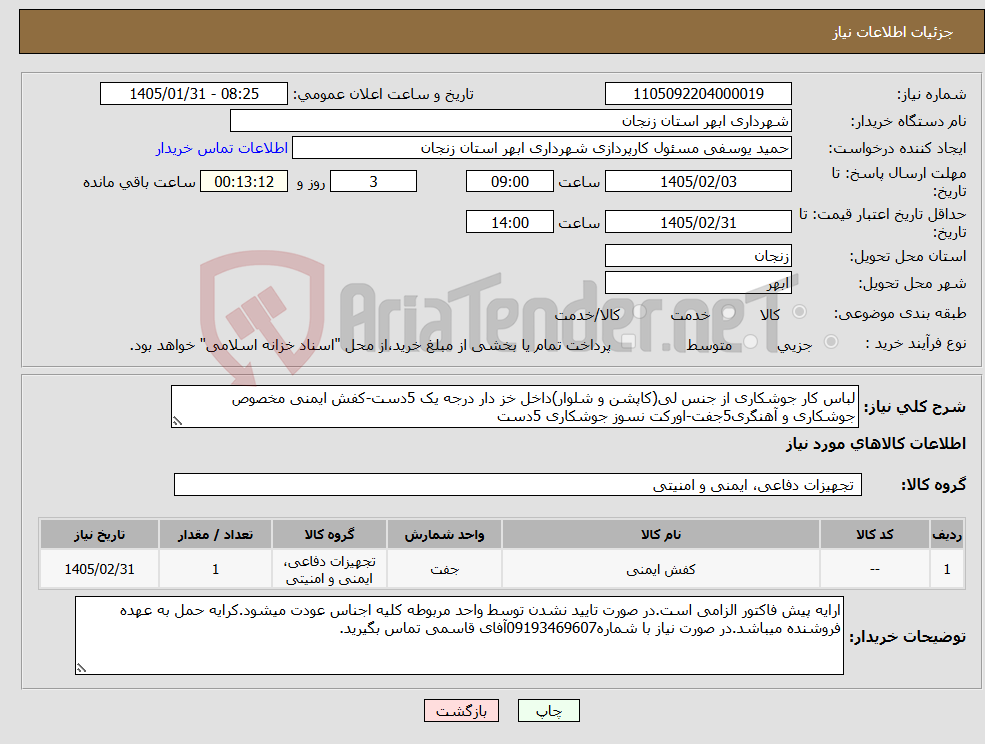
Task: Click the ردیف column header
Action: click(x=947, y=535)
